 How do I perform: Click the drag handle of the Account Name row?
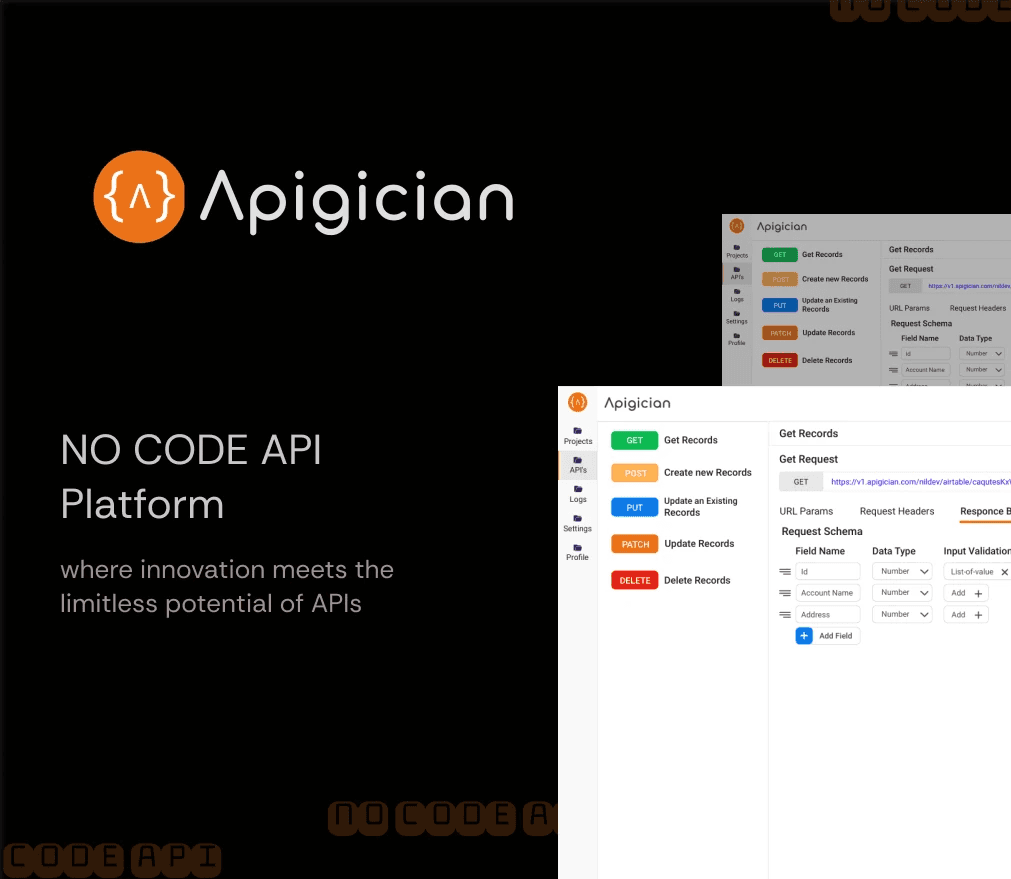[x=785, y=593]
